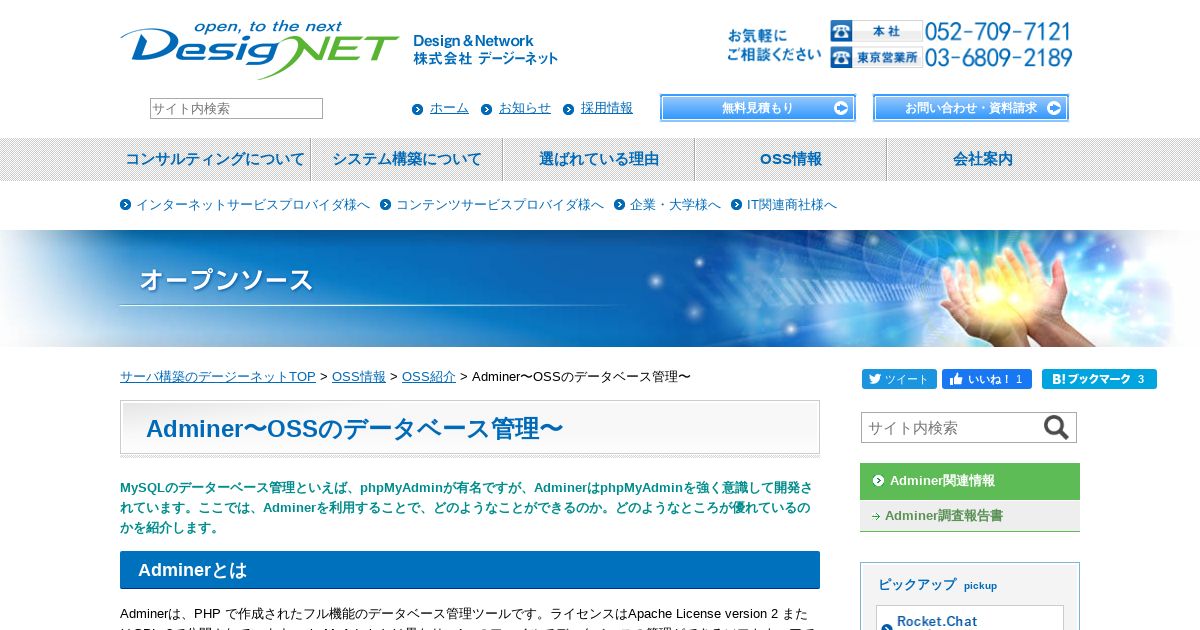Open the システム構築について menu
This screenshot has height=630, width=1200.
point(407,159)
